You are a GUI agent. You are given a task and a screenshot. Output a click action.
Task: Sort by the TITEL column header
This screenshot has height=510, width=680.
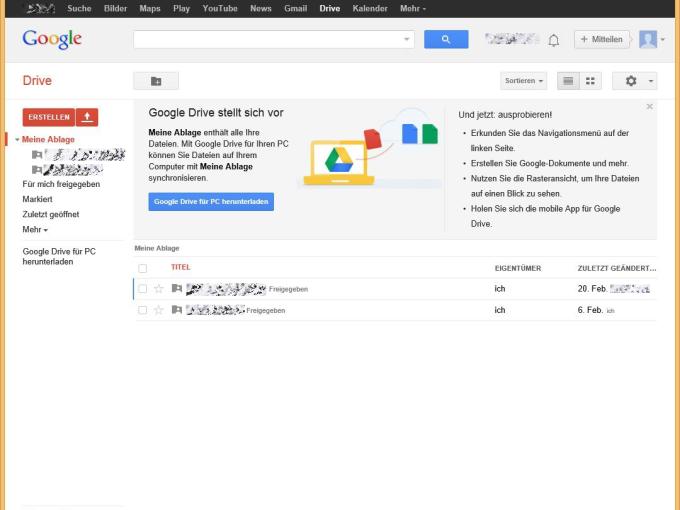180,267
